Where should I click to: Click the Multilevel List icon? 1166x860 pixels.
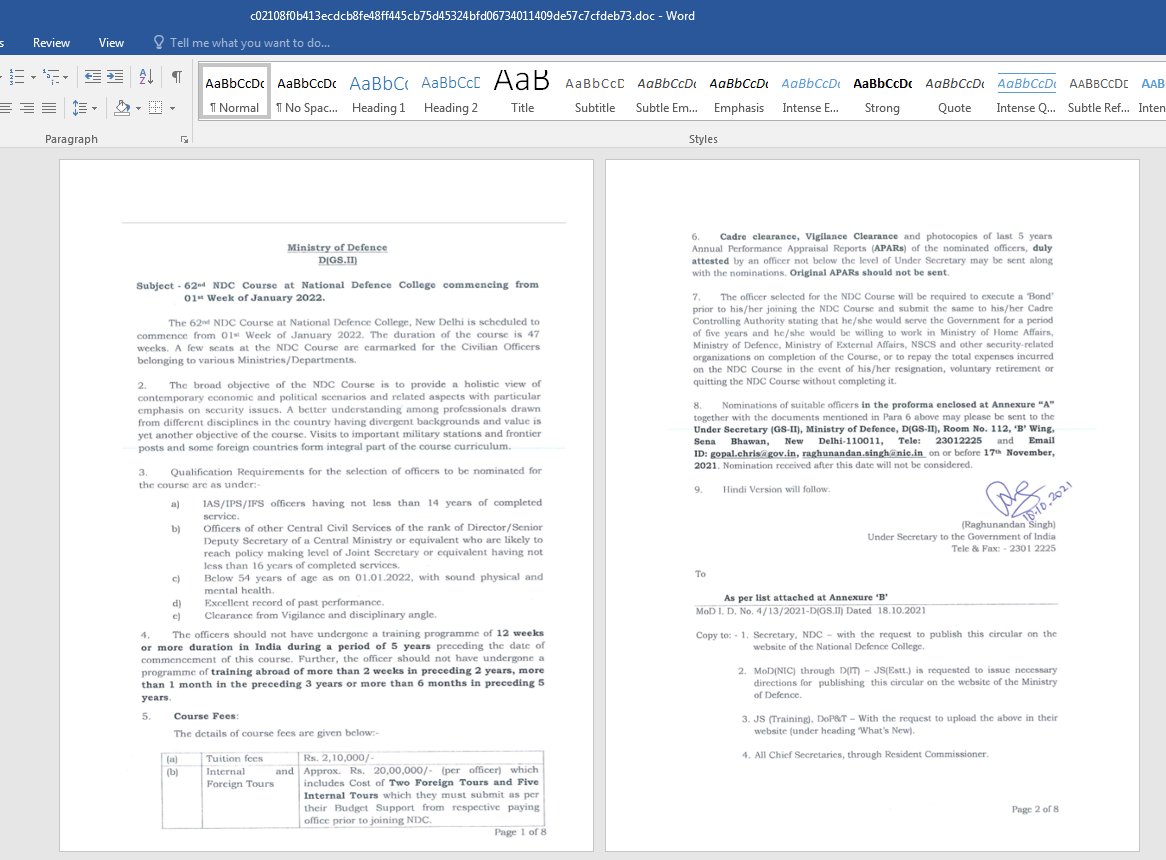pyautogui.click(x=51, y=77)
